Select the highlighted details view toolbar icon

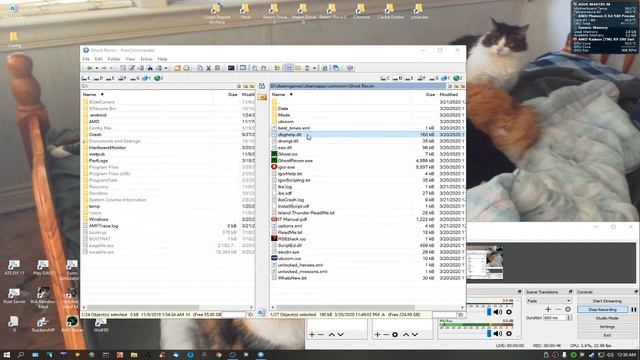pos(289,68)
